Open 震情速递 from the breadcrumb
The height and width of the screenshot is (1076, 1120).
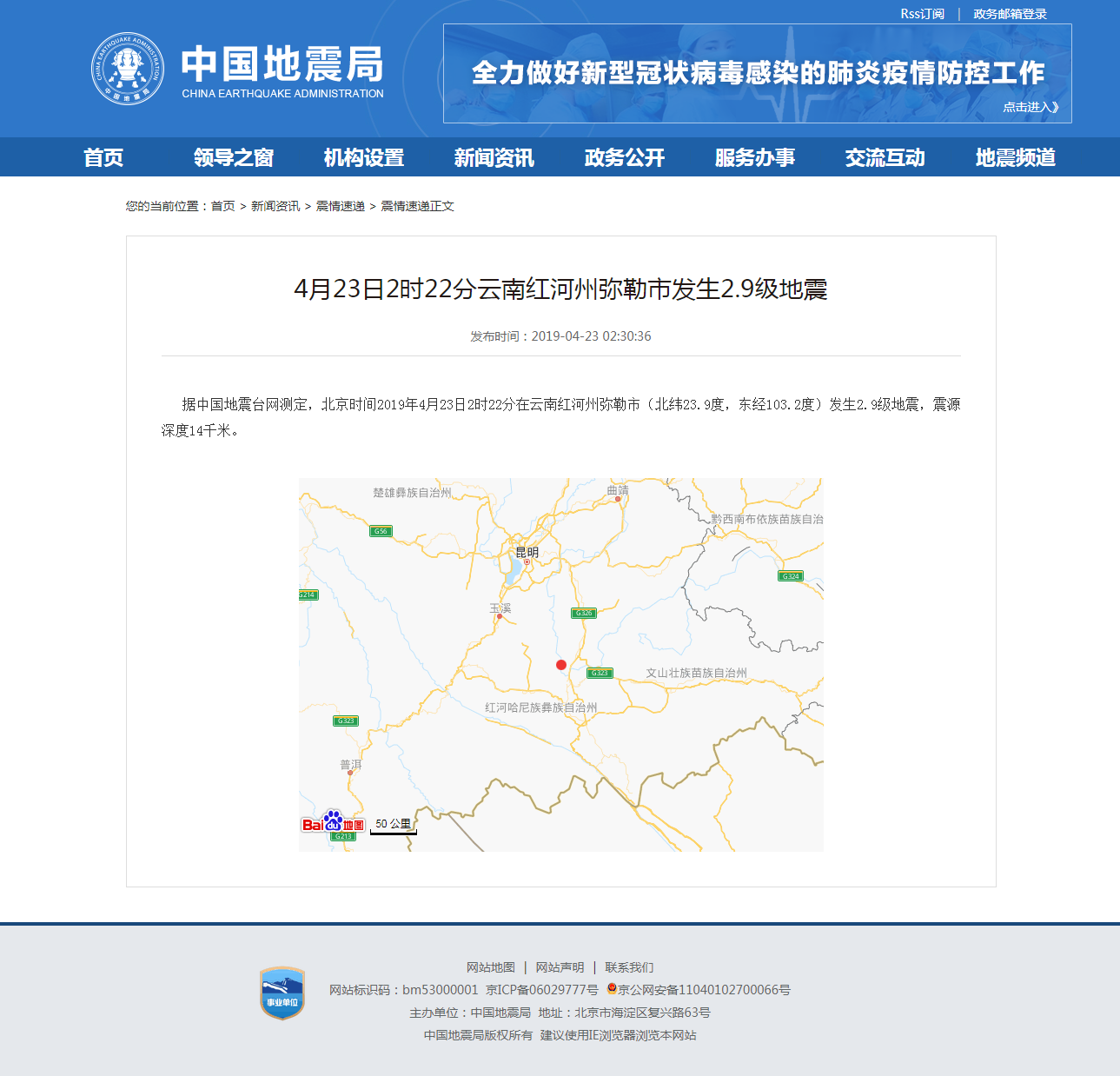click(339, 206)
